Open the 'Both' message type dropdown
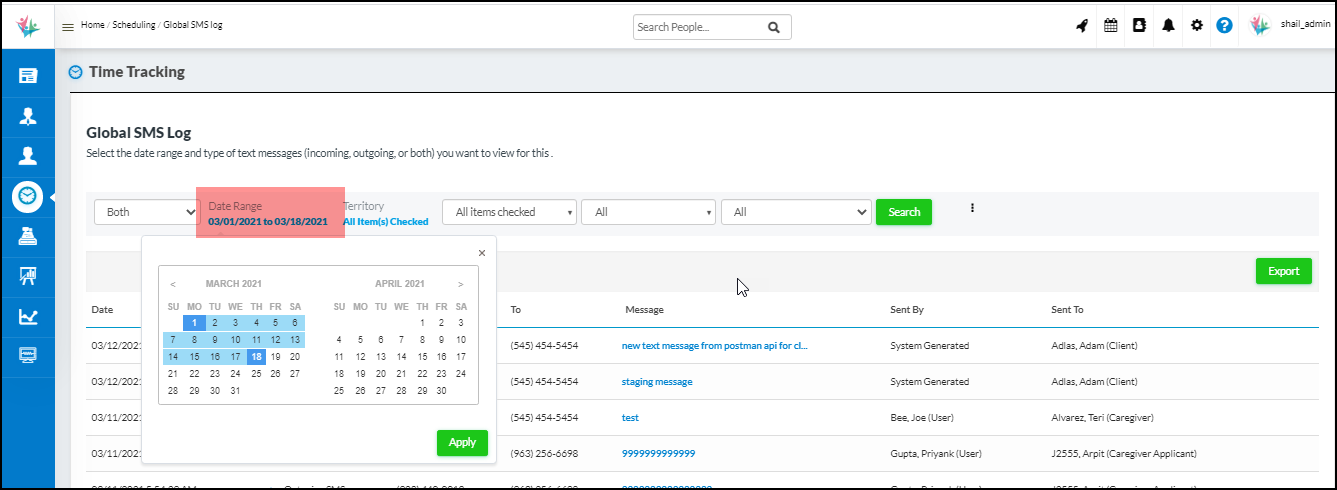 coord(147,212)
